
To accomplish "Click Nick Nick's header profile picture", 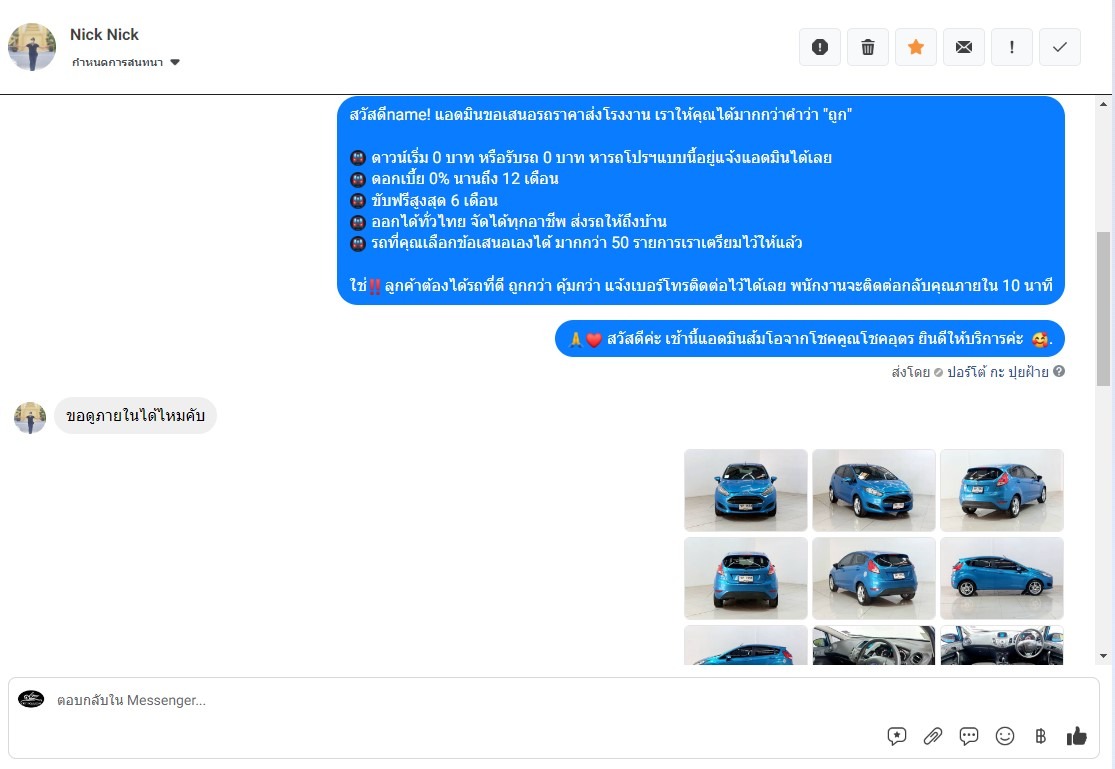I will coord(32,47).
